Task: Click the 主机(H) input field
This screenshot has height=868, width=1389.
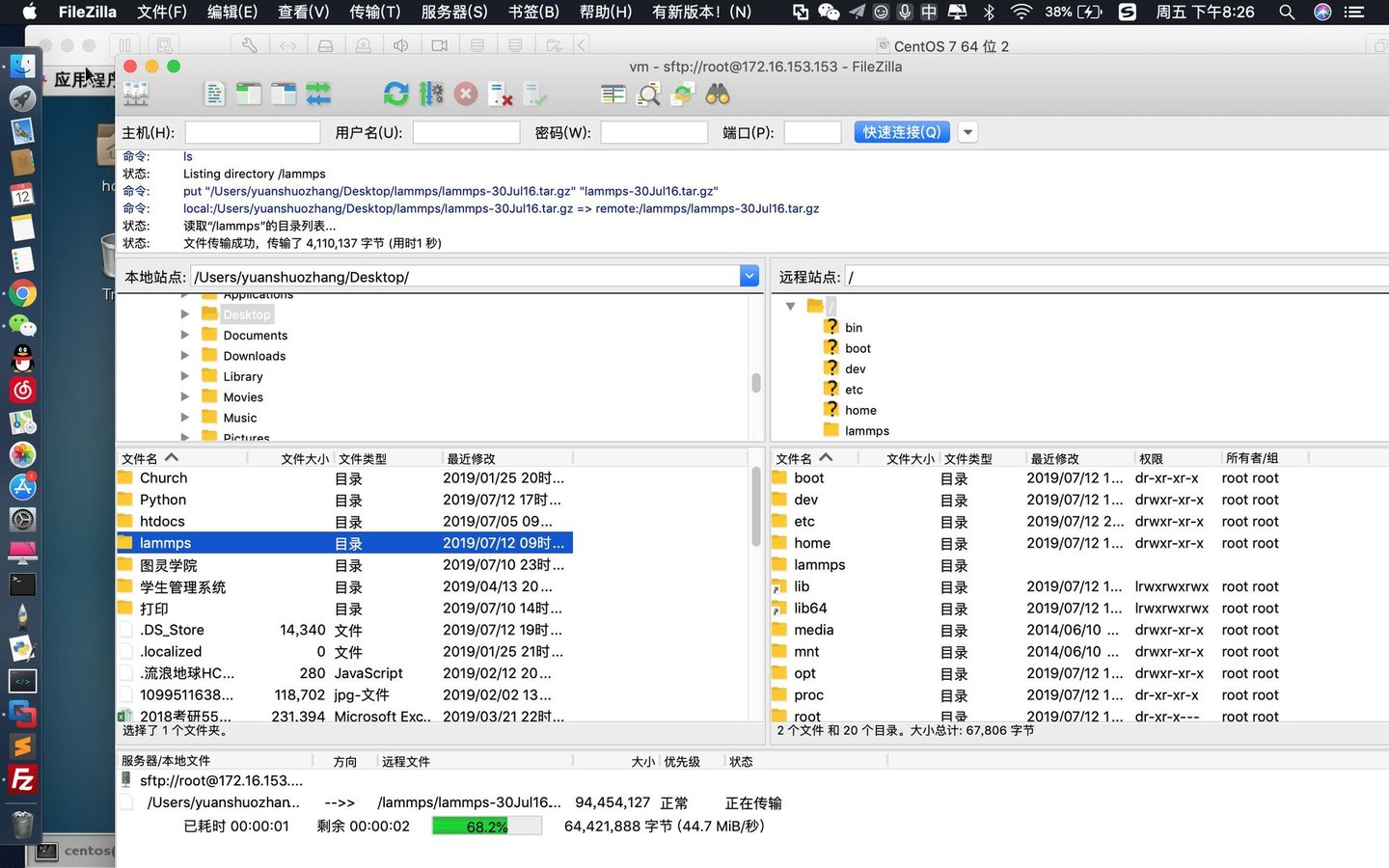Action: pos(252,132)
